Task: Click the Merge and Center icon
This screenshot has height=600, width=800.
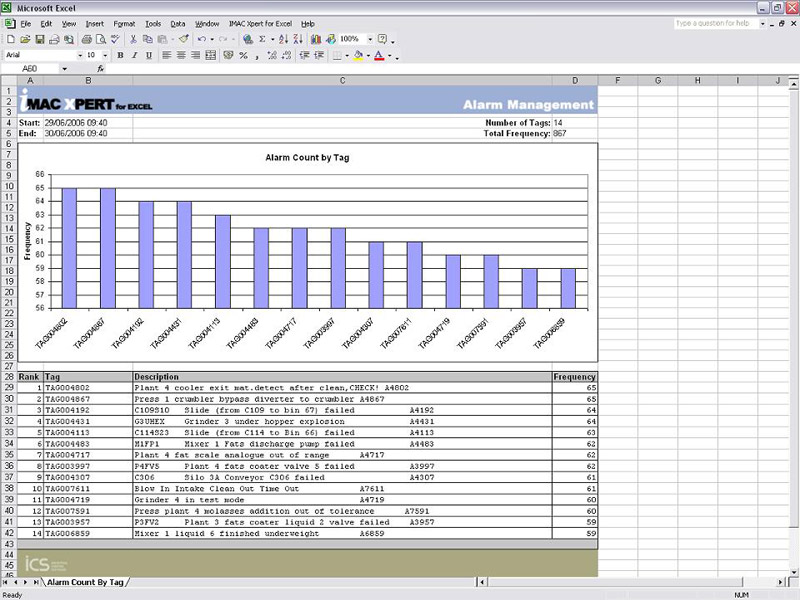Action: click(211, 55)
